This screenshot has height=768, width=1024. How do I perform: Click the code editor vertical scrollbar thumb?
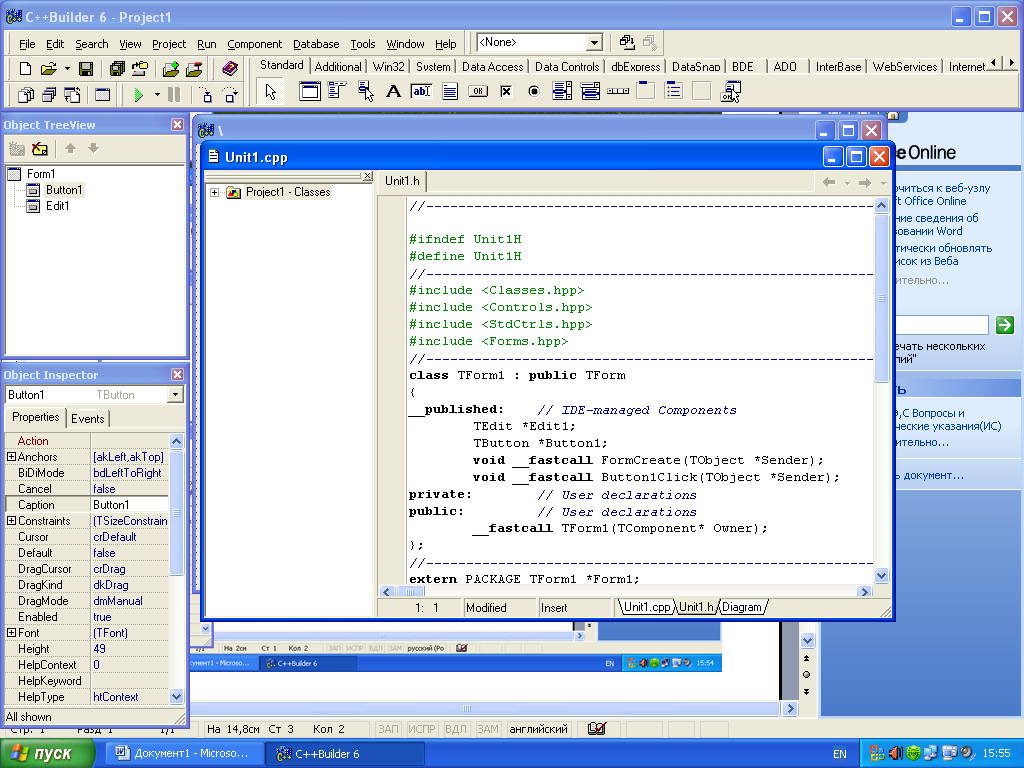pos(881,297)
